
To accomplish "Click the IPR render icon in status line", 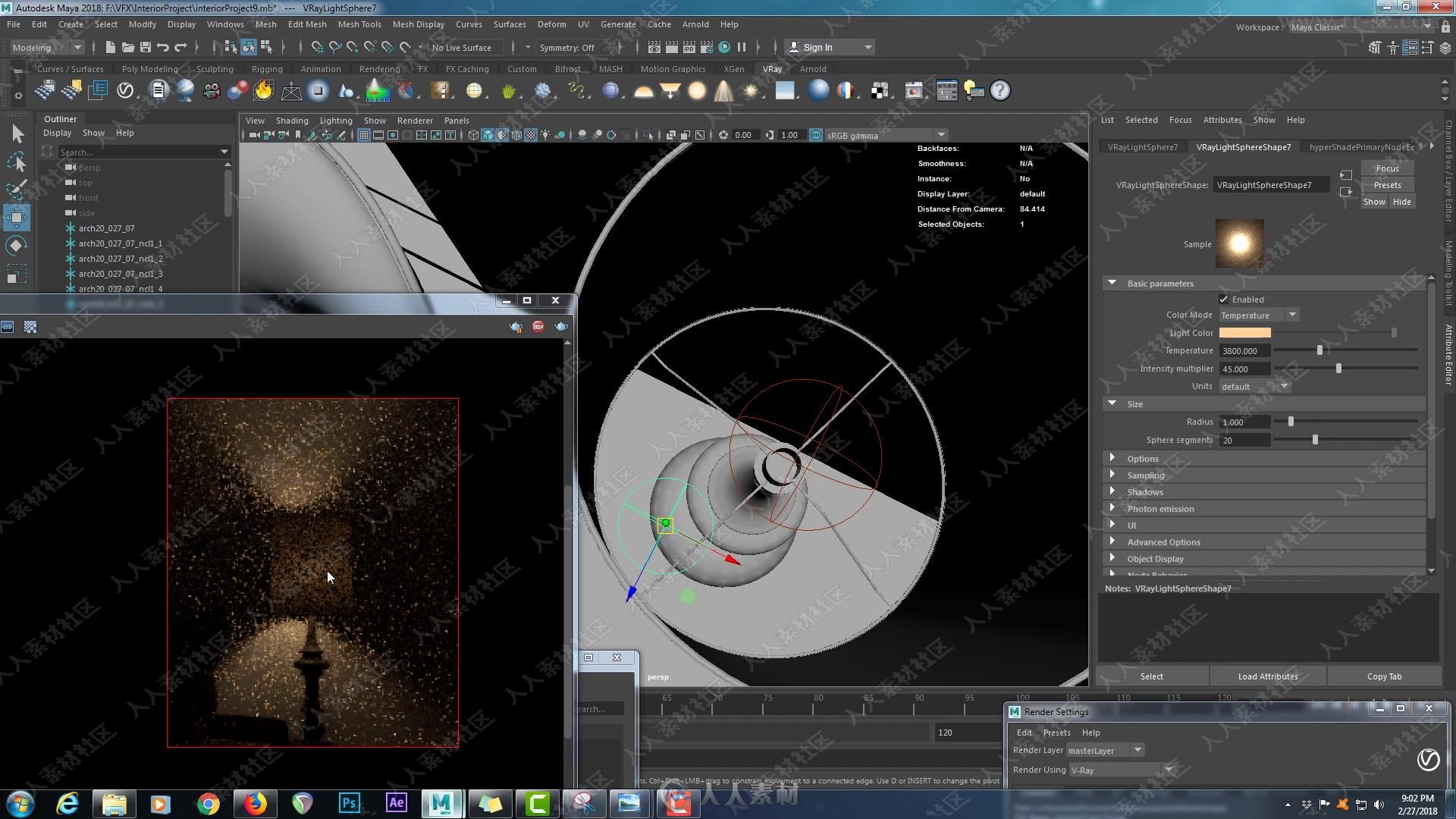I will click(x=689, y=47).
